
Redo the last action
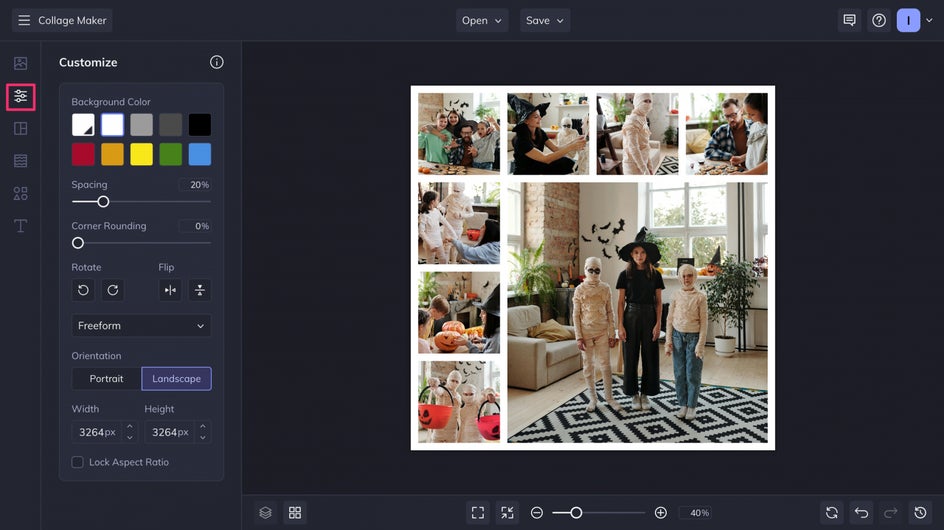[x=891, y=513]
